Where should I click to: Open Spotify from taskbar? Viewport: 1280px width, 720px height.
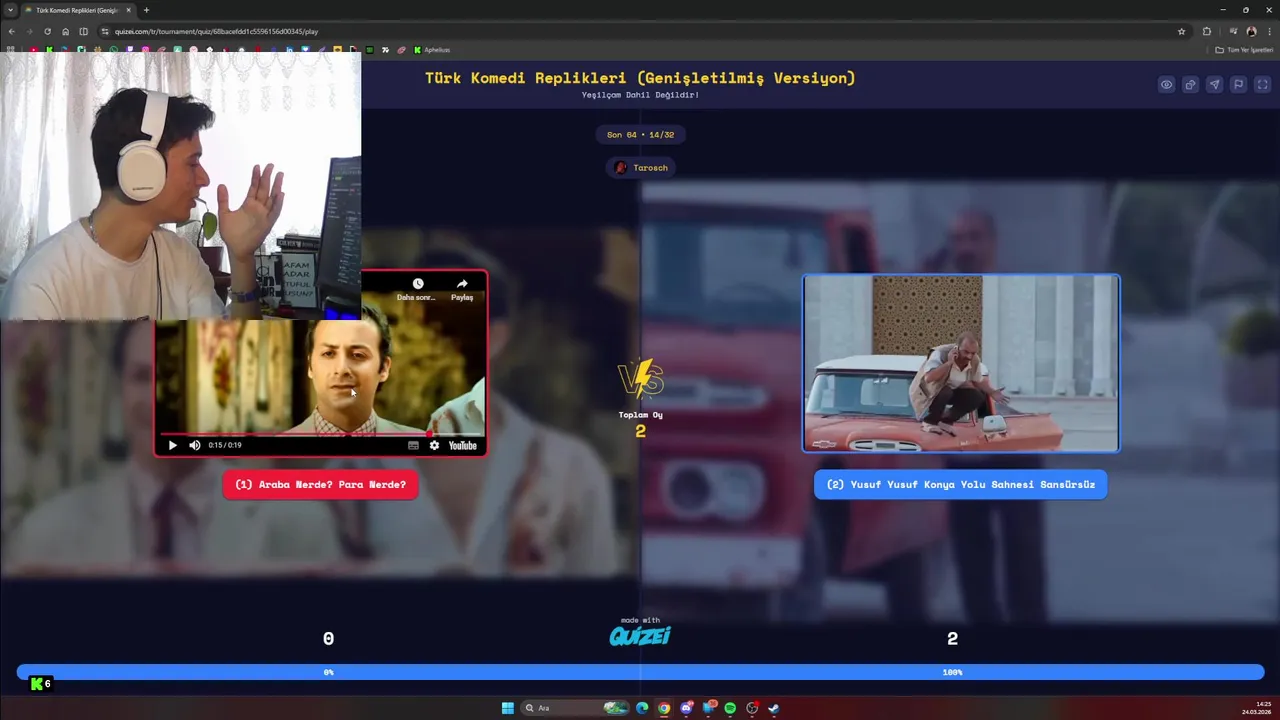(730, 708)
